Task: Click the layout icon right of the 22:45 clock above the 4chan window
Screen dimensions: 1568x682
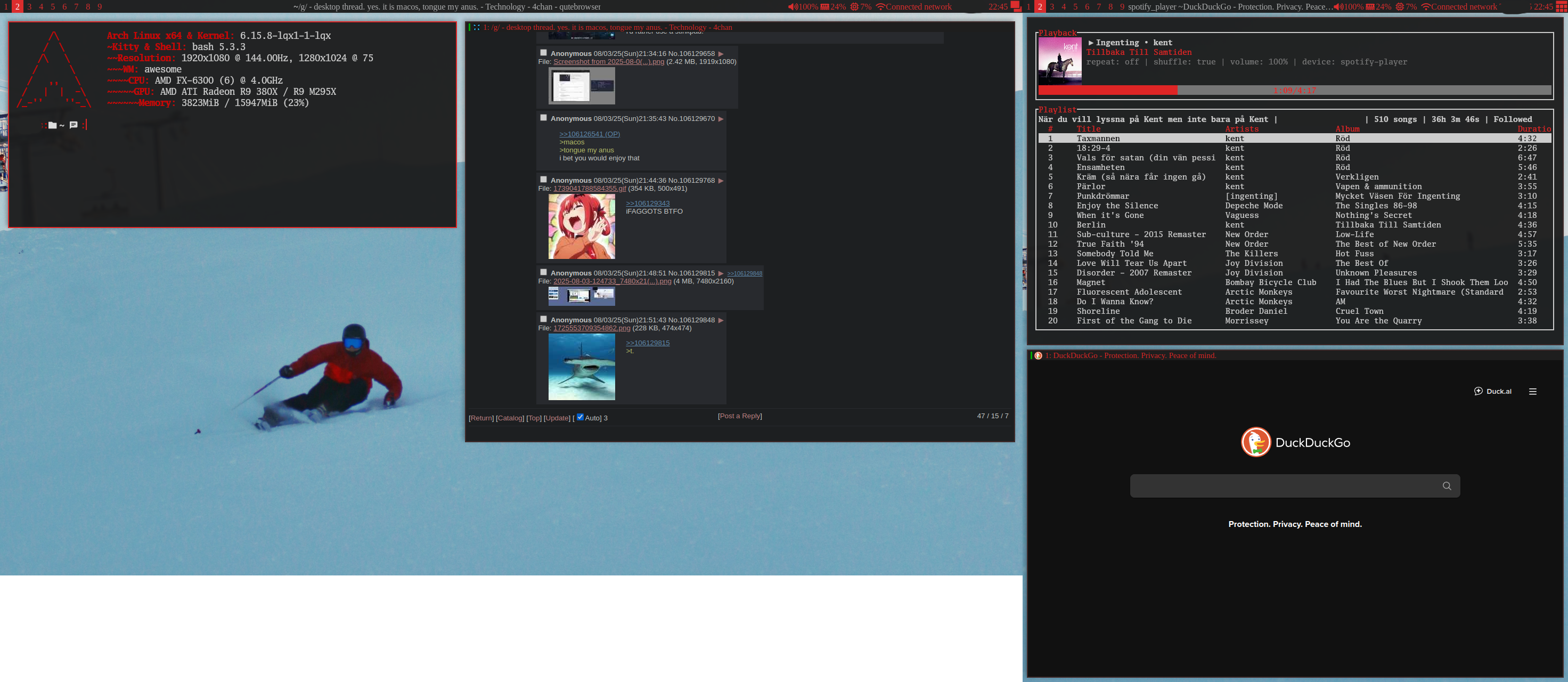Action: 1016,7
